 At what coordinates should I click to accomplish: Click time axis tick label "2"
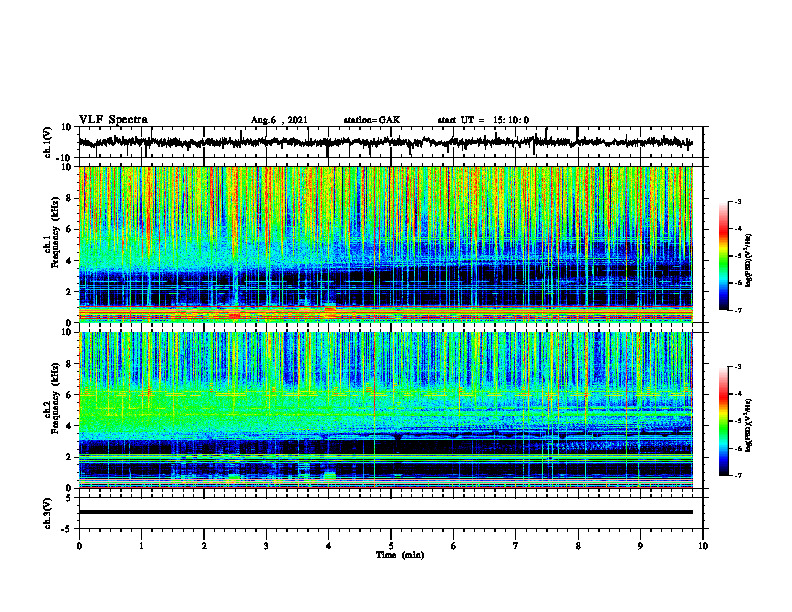click(x=204, y=546)
